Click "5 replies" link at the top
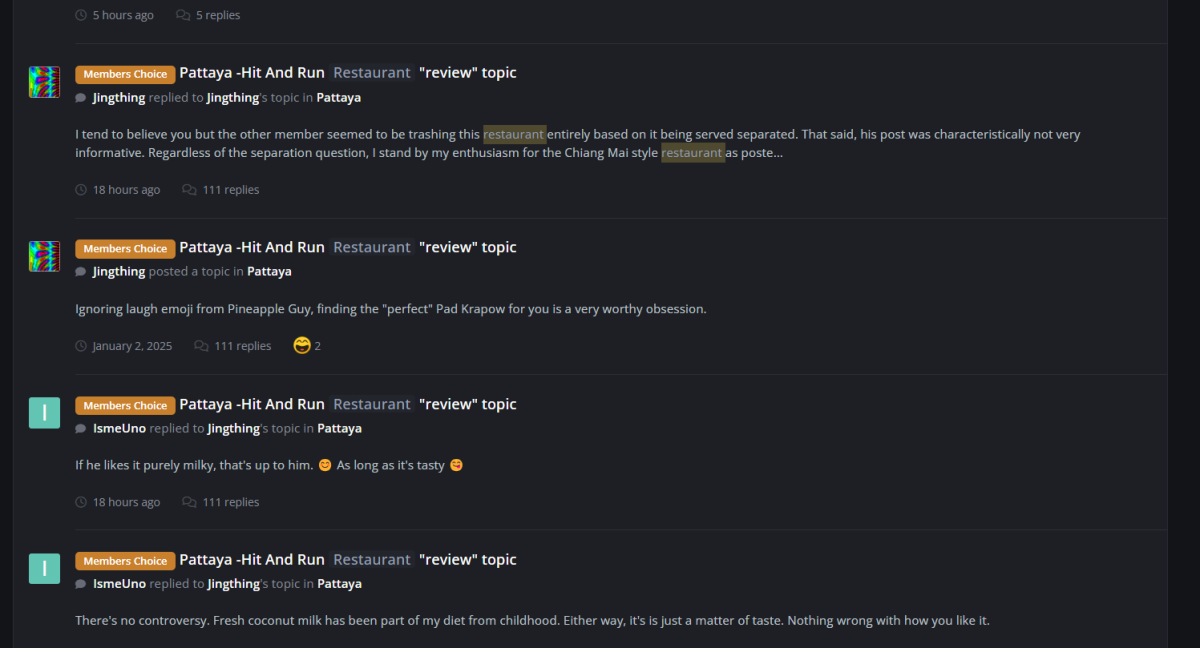1200x648 pixels. [x=218, y=15]
